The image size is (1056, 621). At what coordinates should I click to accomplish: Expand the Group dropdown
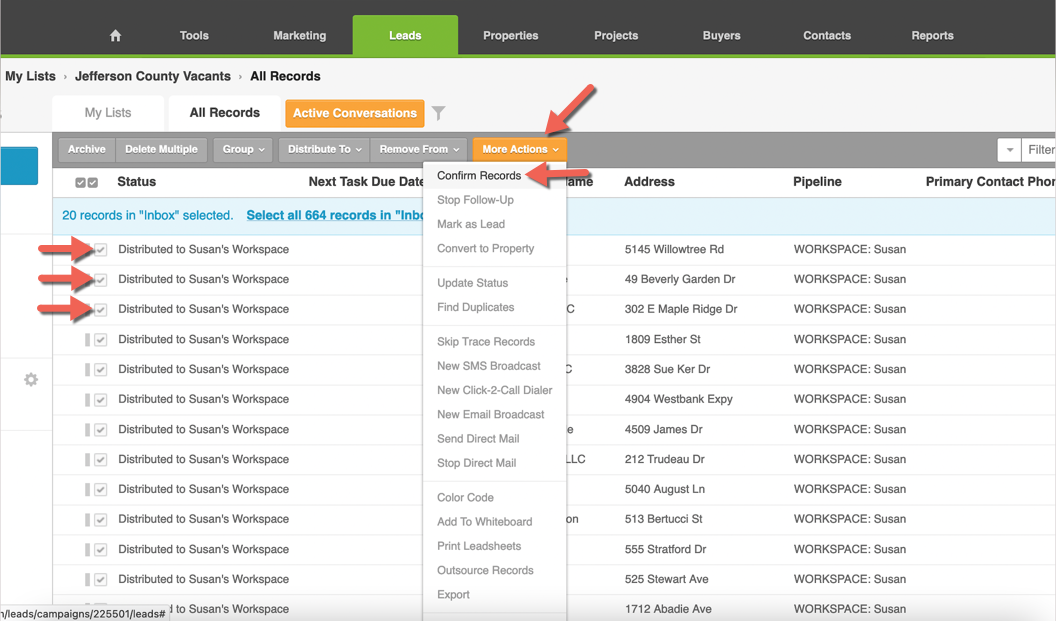[x=243, y=150]
